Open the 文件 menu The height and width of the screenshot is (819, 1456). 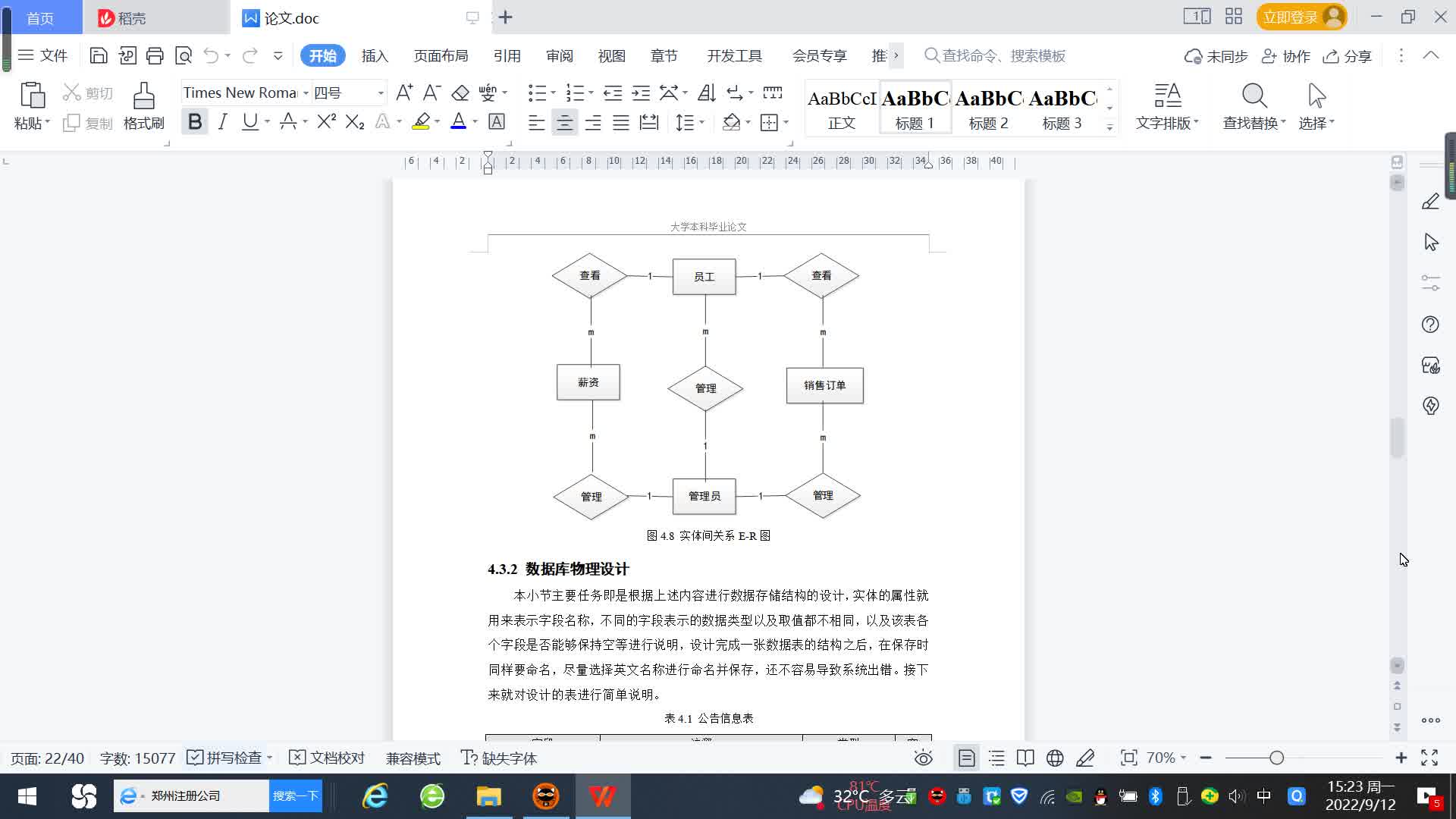tap(43, 55)
